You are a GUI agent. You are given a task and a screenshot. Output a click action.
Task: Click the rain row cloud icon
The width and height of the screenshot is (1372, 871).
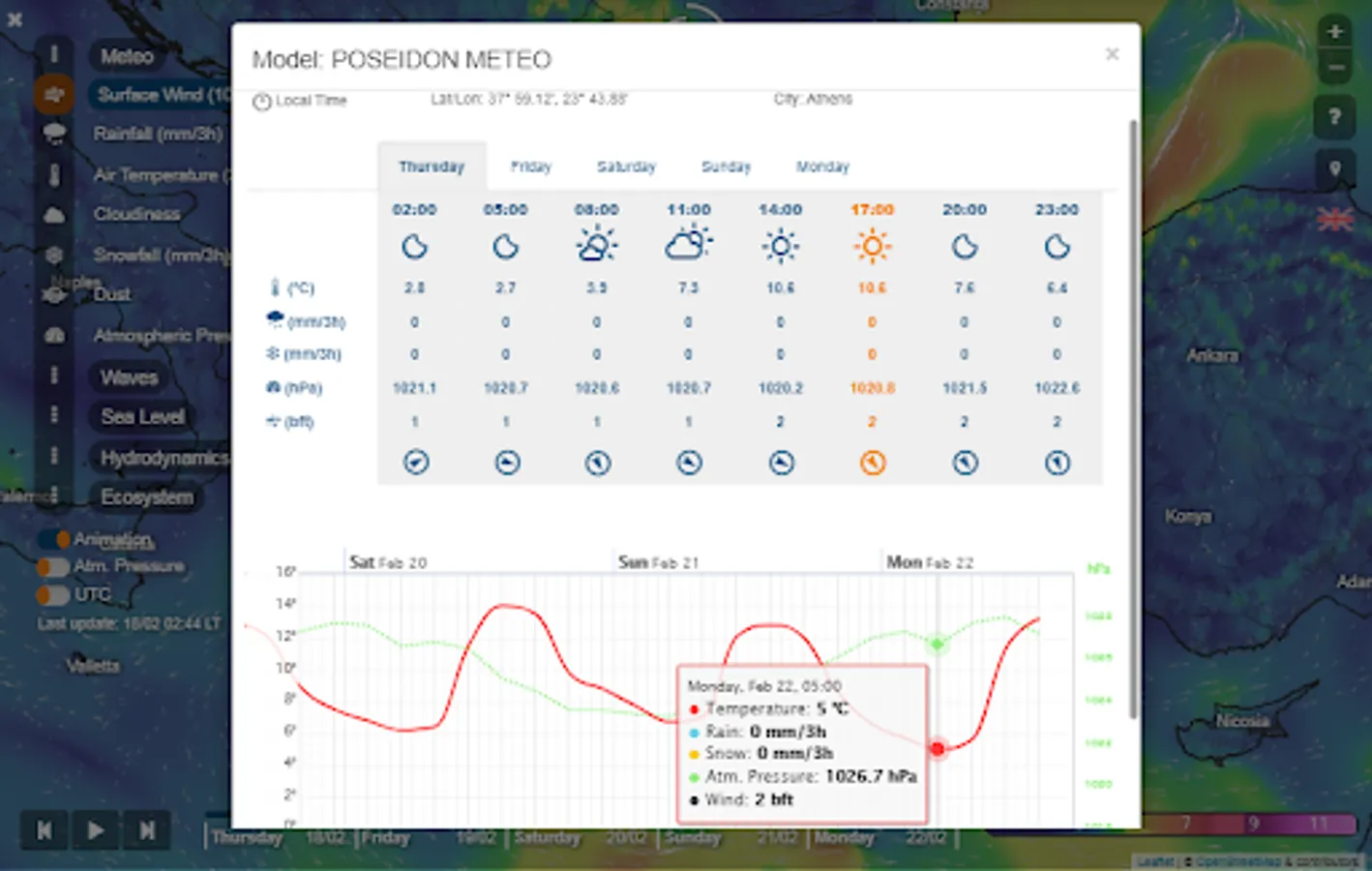point(275,320)
